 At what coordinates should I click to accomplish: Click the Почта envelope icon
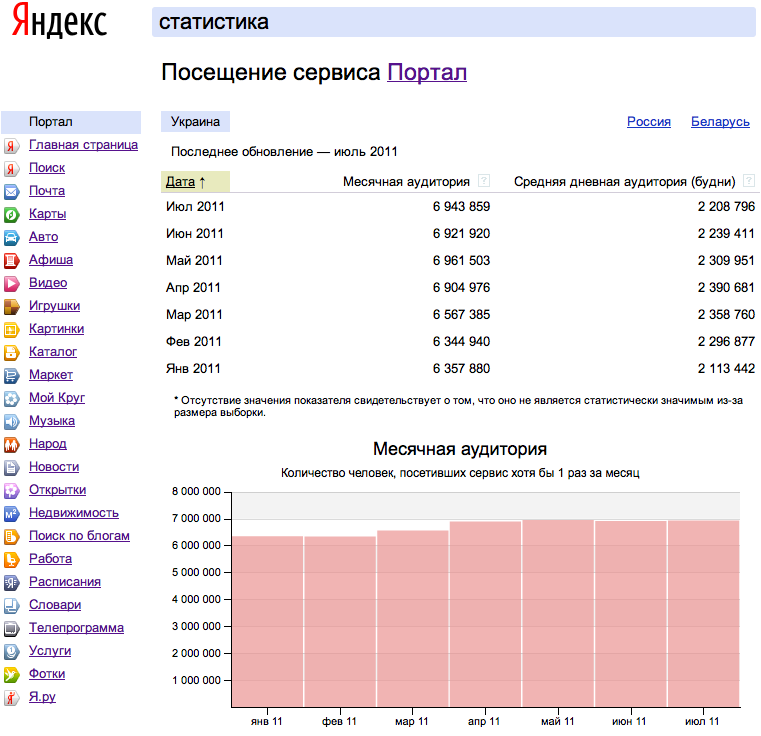(x=11, y=191)
